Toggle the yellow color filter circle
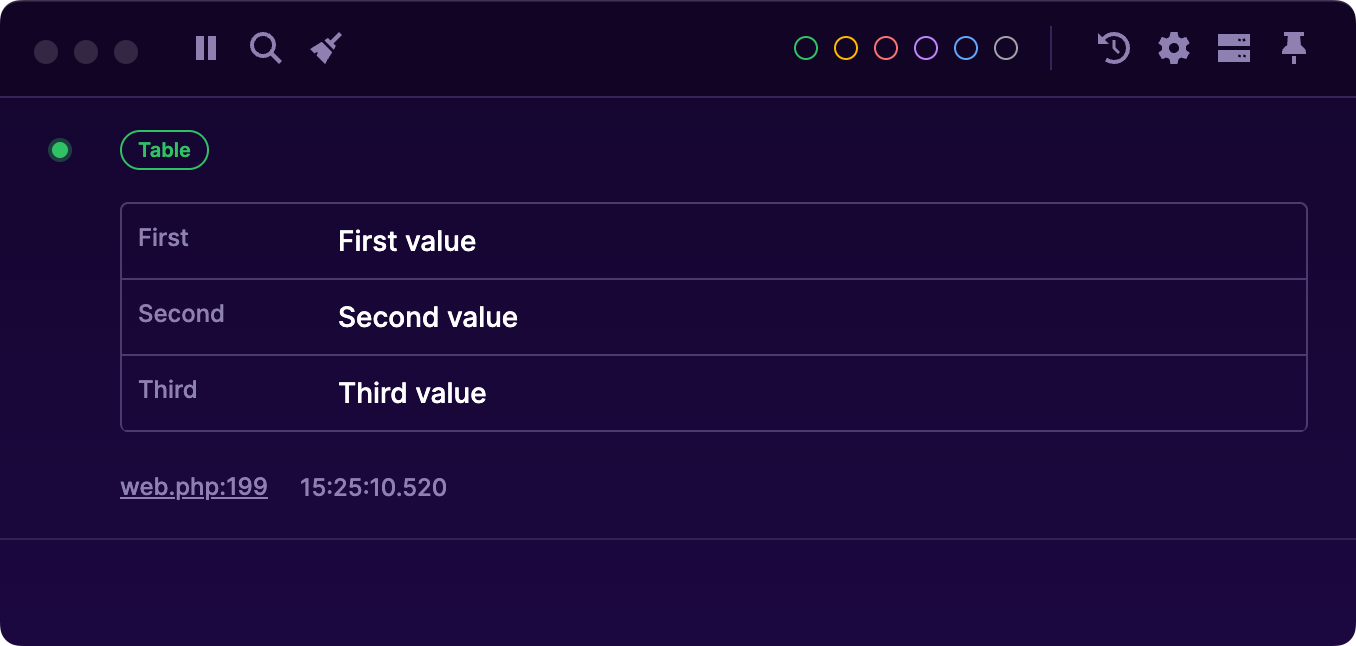The width and height of the screenshot is (1356, 646). (846, 48)
